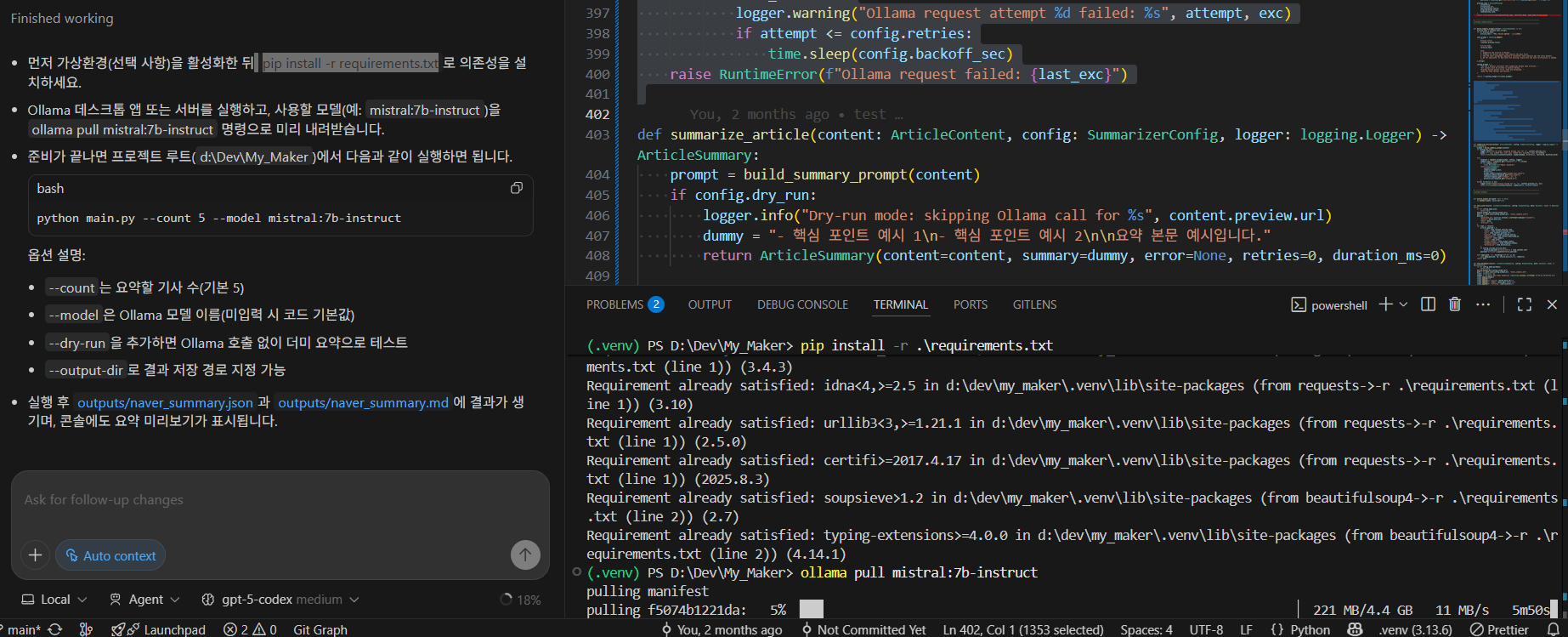Click line number 402 in gutter
This screenshot has width=1568, height=637.
tap(597, 114)
